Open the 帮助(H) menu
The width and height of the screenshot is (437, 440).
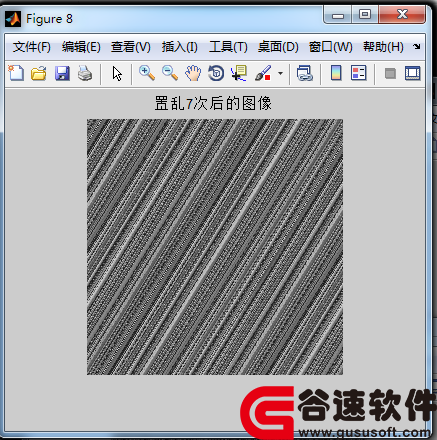click(x=383, y=47)
